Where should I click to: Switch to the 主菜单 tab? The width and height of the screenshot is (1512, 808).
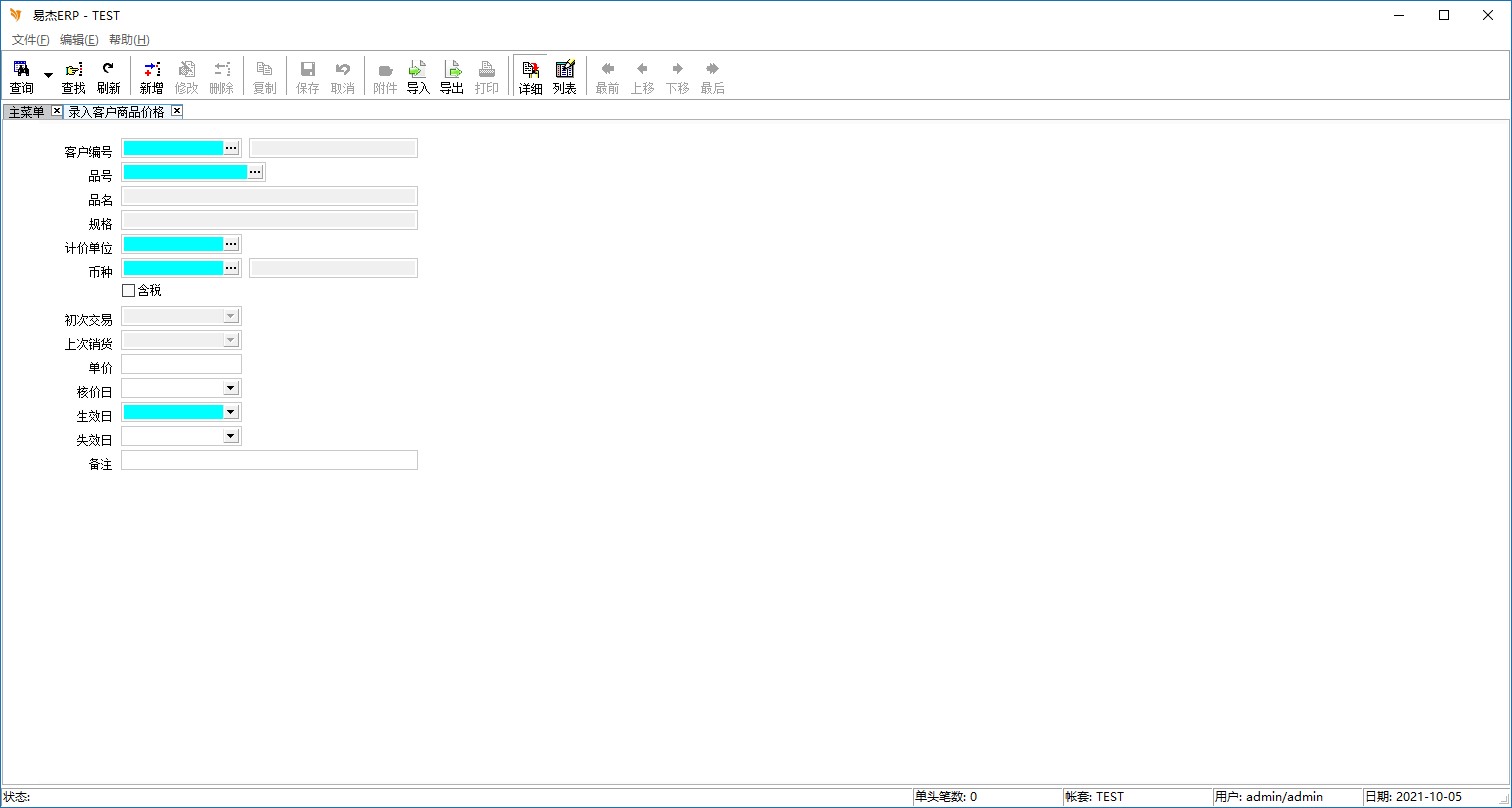pyautogui.click(x=26, y=112)
